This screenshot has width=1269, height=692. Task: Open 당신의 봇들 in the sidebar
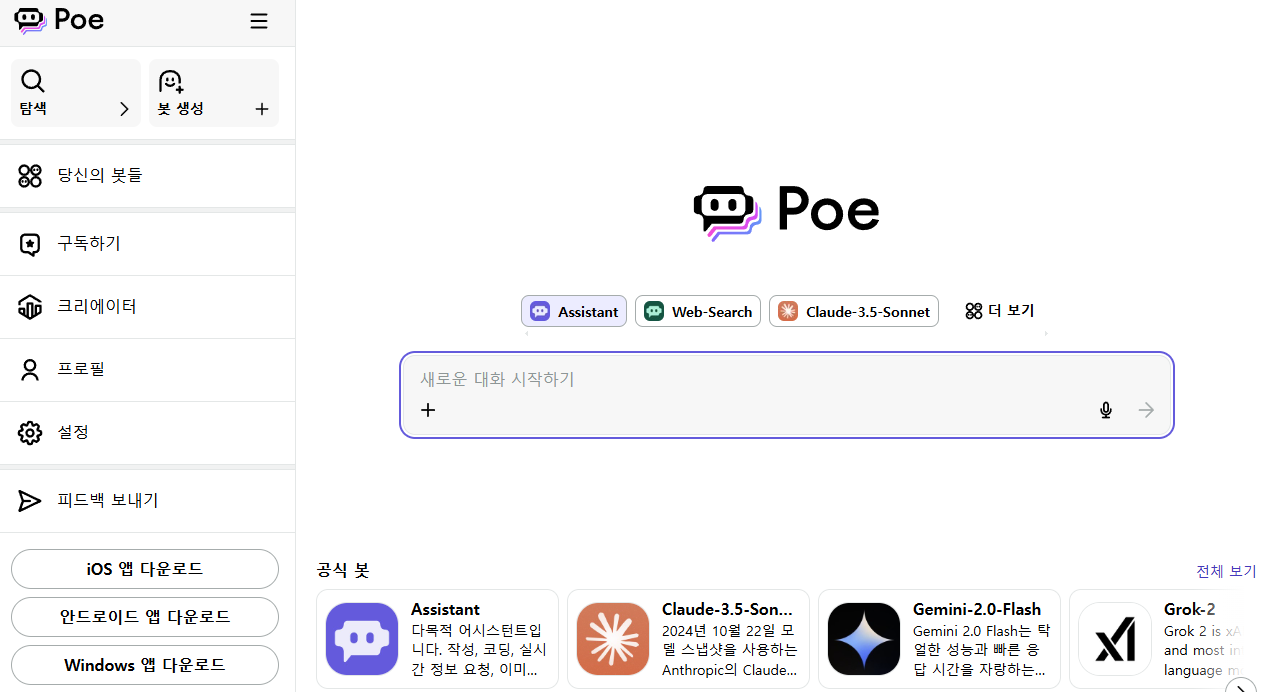148,175
